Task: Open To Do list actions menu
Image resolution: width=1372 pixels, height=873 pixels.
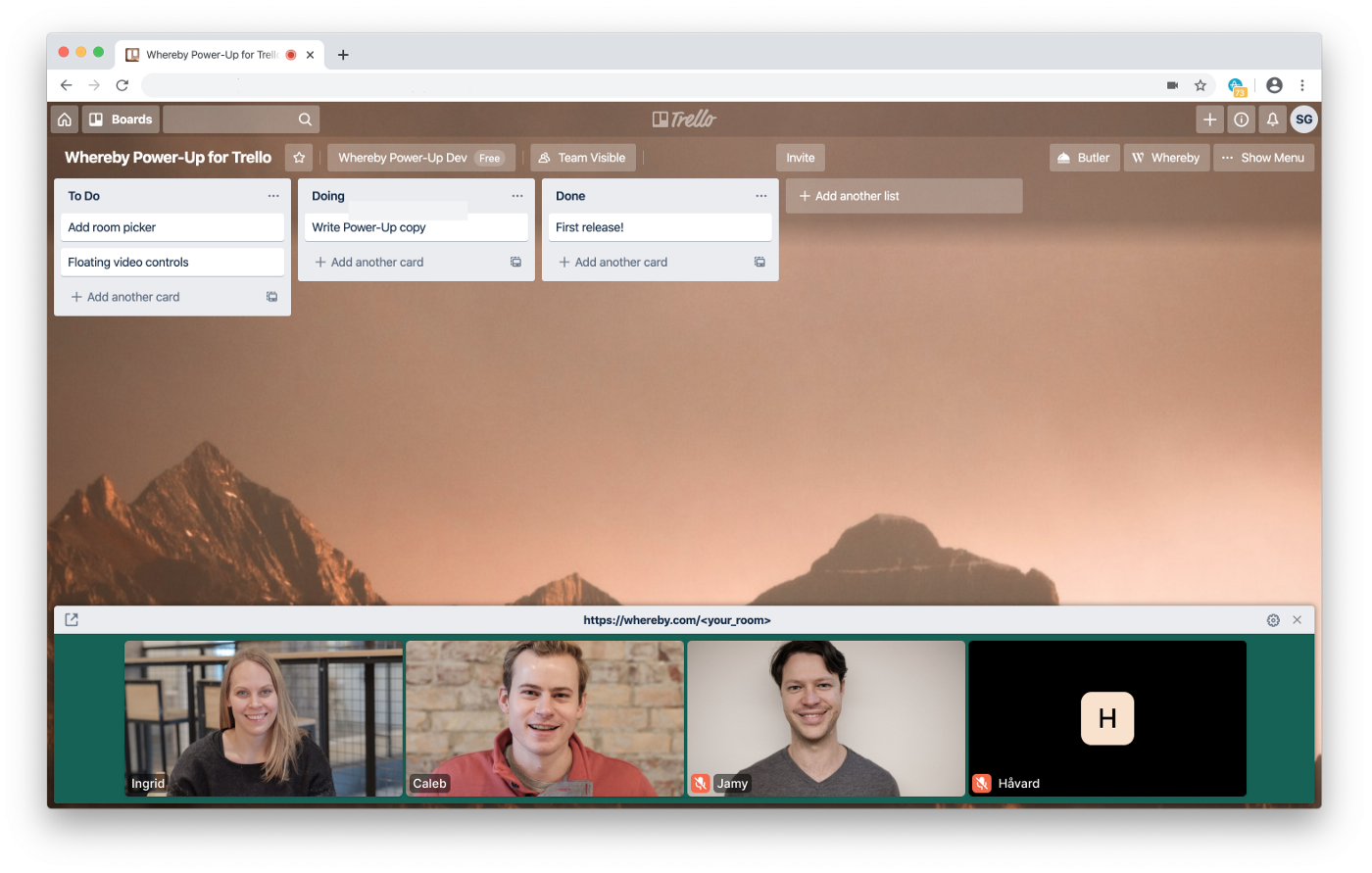Action: point(273,196)
